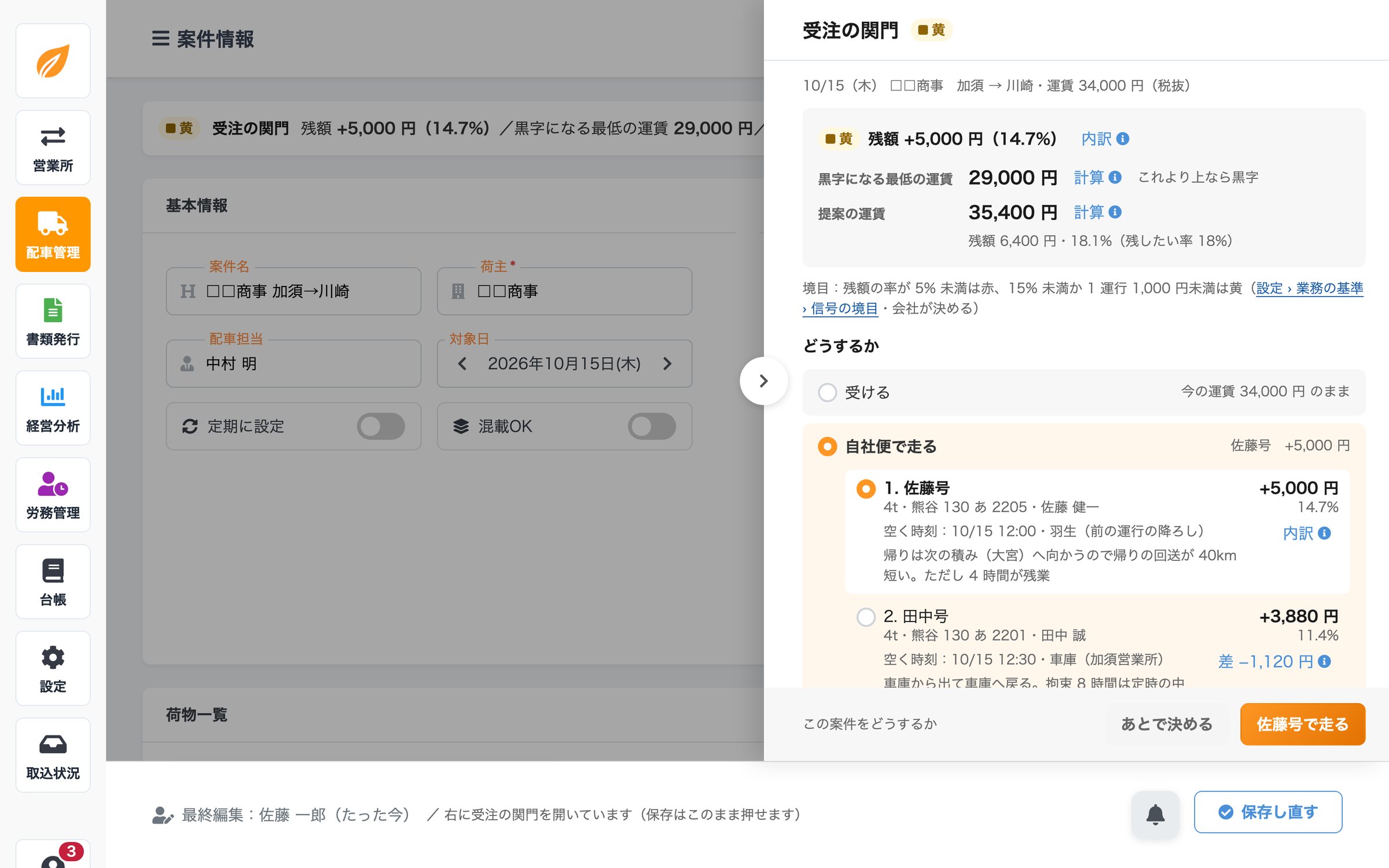Toggle the 定期に設定 switch
The height and width of the screenshot is (868, 1389).
[x=381, y=426]
